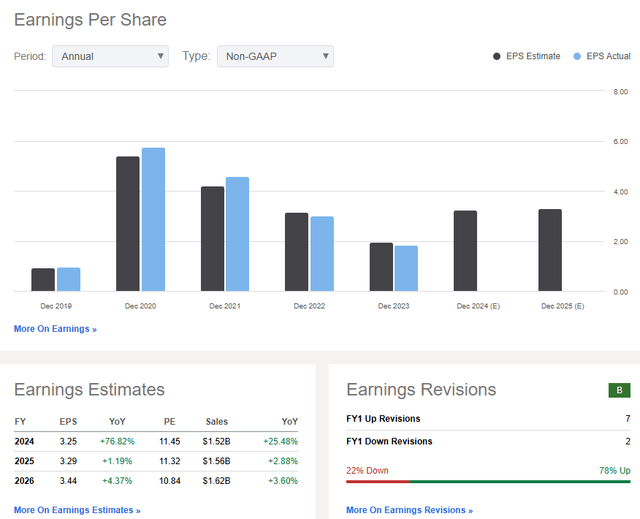
Task: Click the 11.45 PE value
Action: pyautogui.click(x=170, y=441)
